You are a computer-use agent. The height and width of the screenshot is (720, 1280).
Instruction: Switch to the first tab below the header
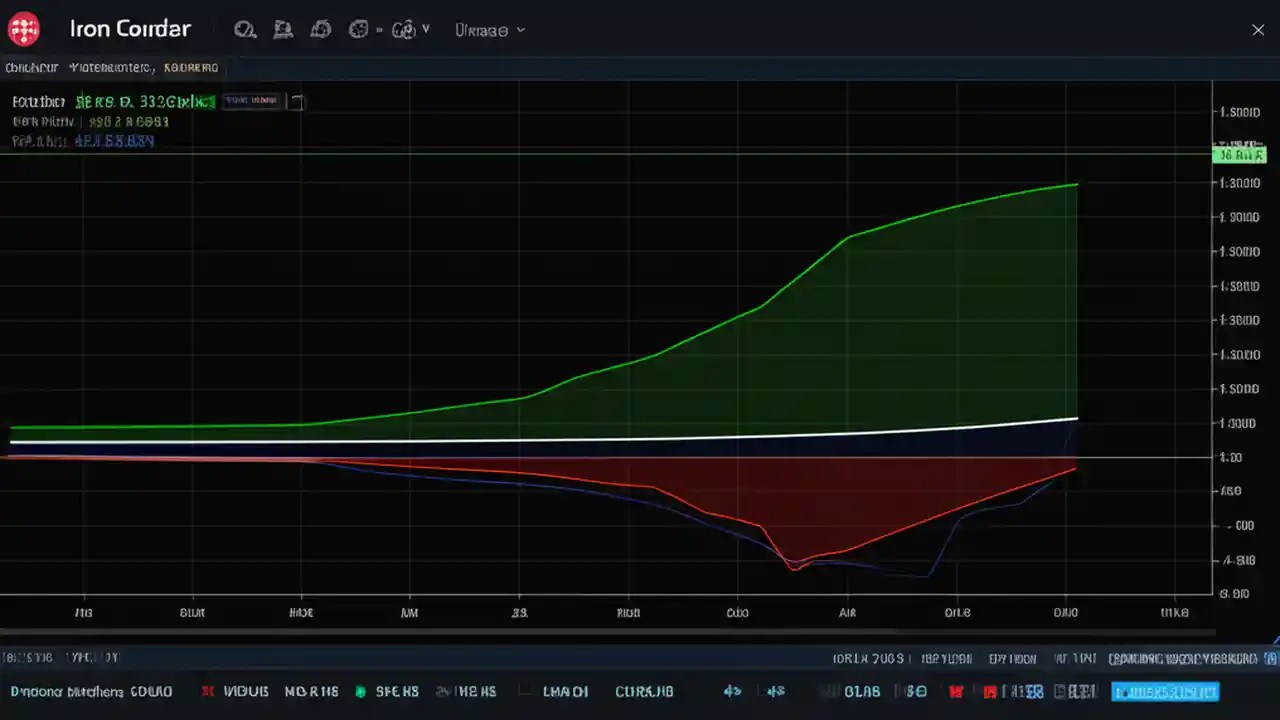(31, 67)
